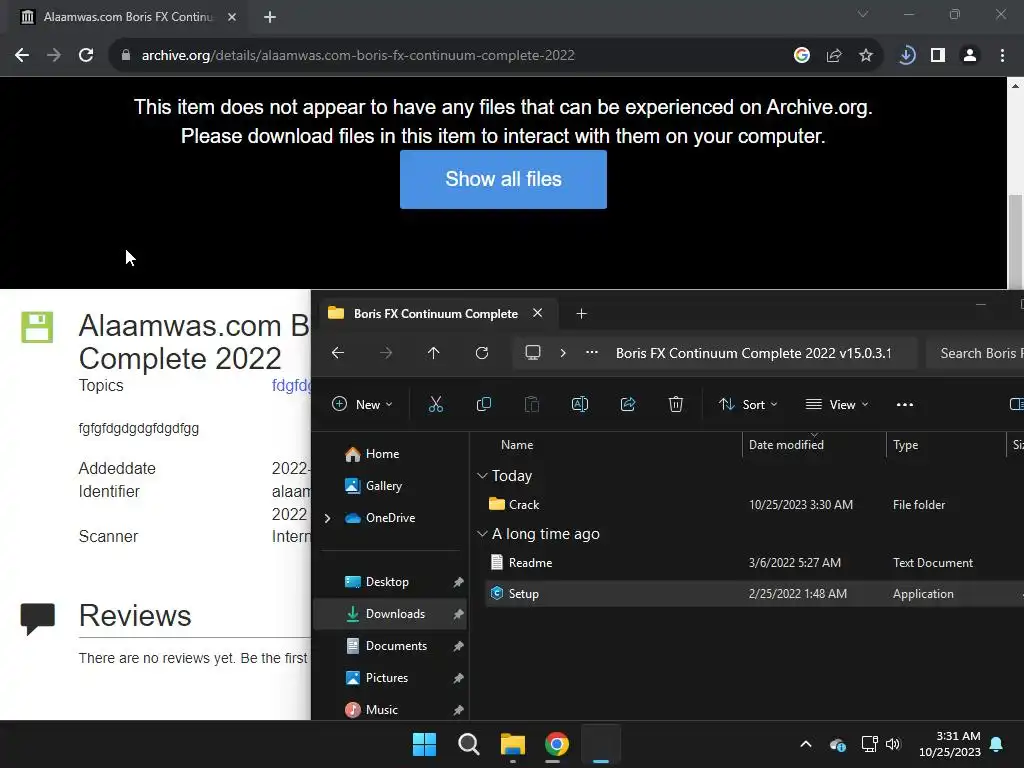Select Gallery in the navigation pane
1024x768 pixels.
coord(383,486)
